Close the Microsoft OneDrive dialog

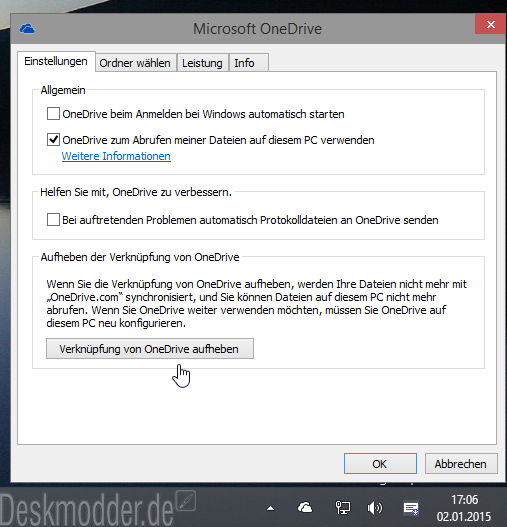[491, 24]
